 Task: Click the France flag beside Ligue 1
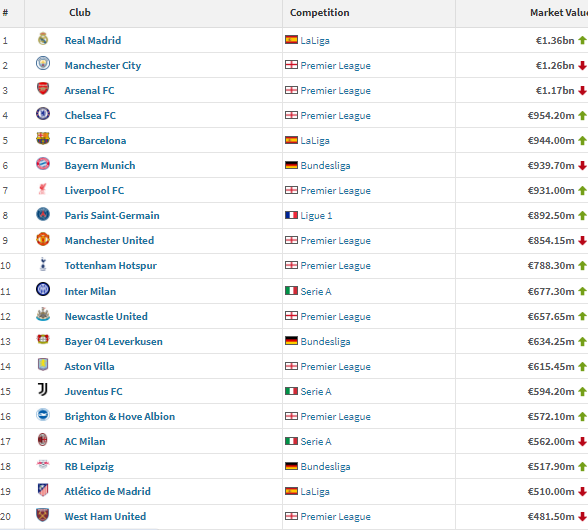(x=291, y=215)
